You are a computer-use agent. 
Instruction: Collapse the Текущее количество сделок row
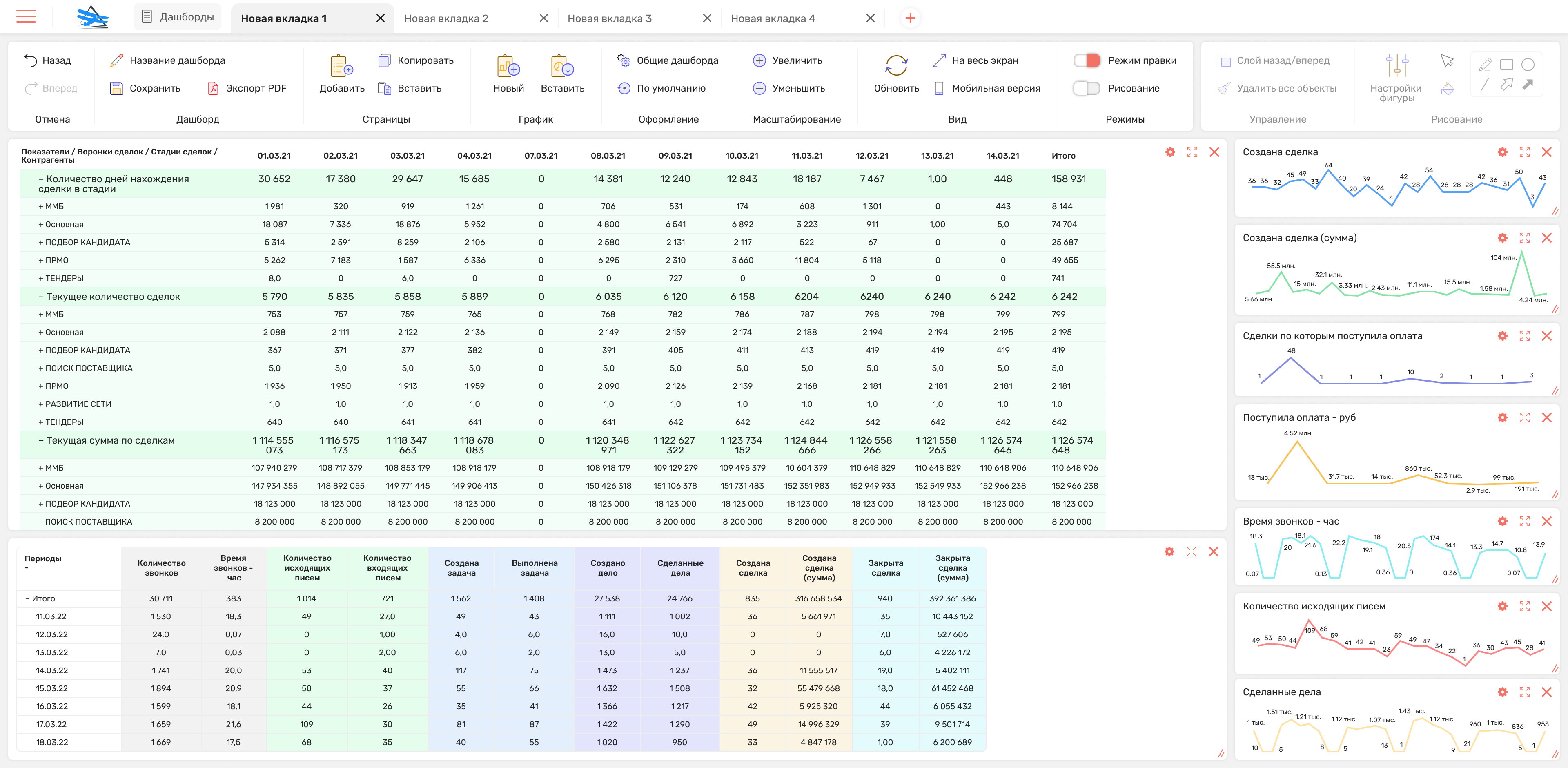tap(41, 297)
